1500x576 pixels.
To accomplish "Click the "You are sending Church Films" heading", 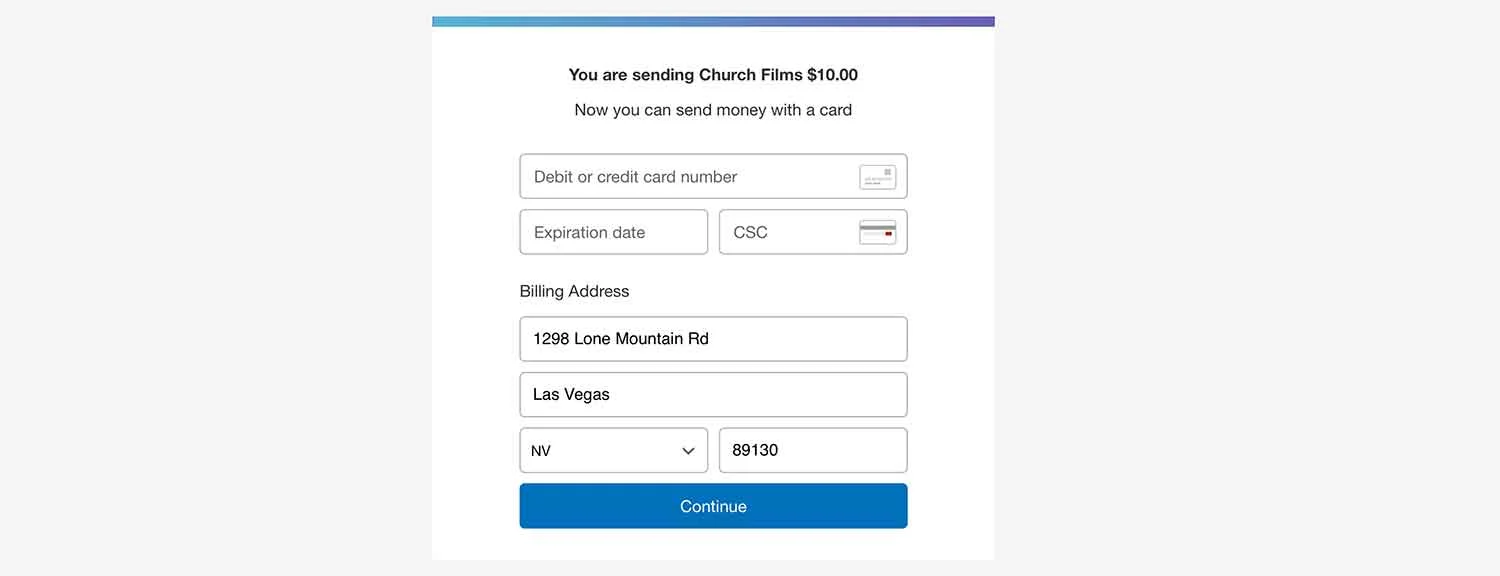I will 713,75.
